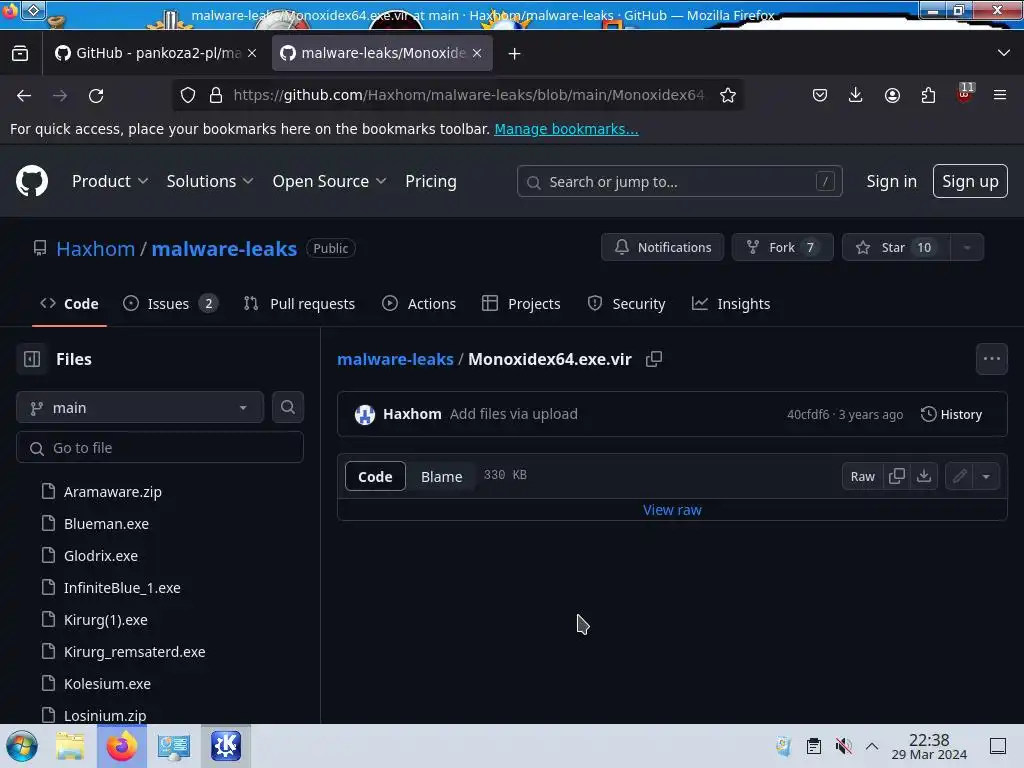
Task: Click the Go to file input
Action: (x=160, y=447)
